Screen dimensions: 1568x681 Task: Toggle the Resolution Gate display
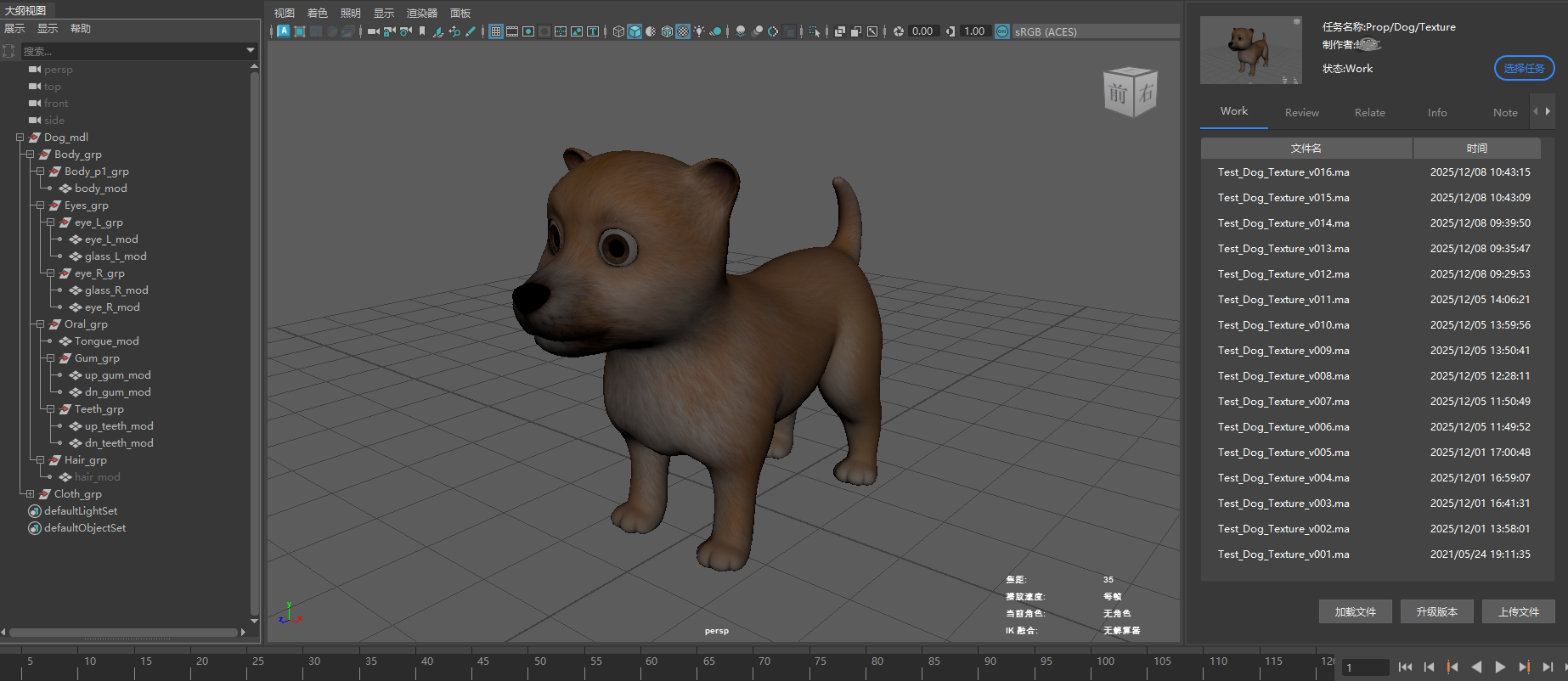[x=528, y=31]
